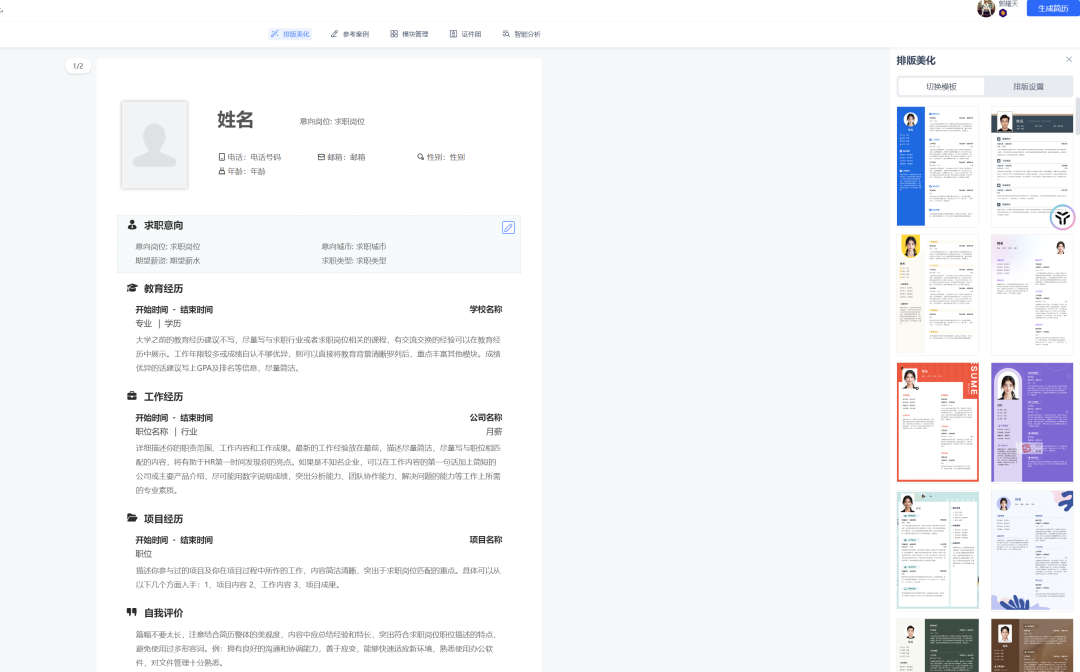Click the folder icon beside 项目经历

click(x=132, y=518)
